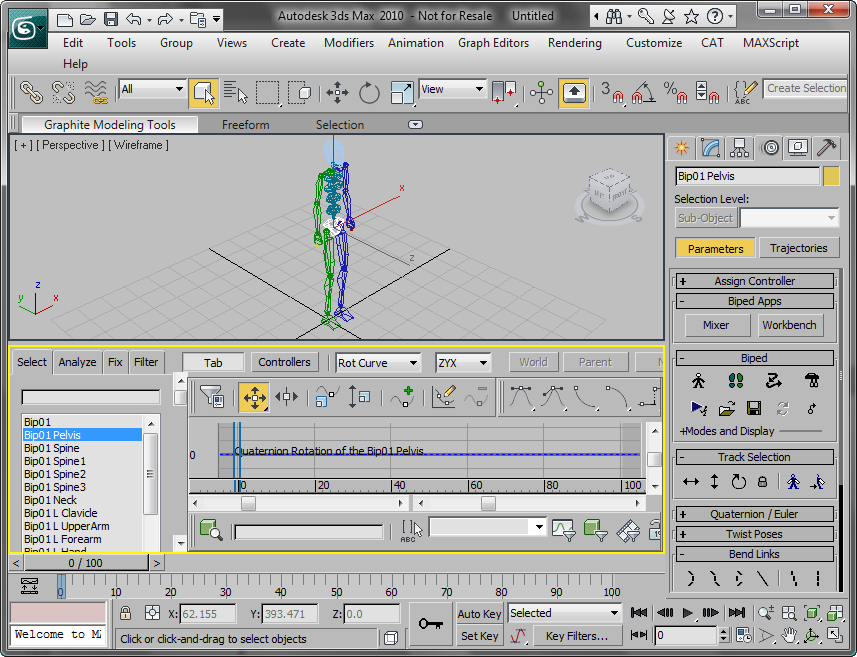Open the reference coordinate View dropdown
This screenshot has width=857, height=657.
point(452,89)
